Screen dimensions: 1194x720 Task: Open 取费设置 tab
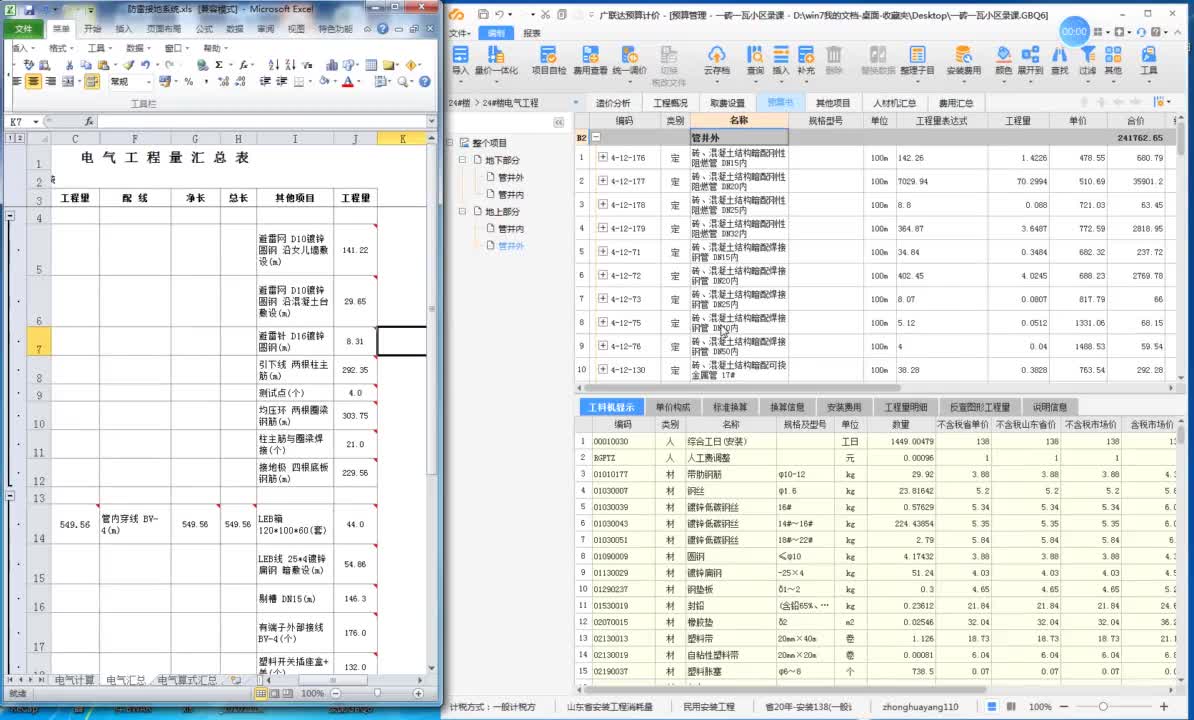coord(727,103)
